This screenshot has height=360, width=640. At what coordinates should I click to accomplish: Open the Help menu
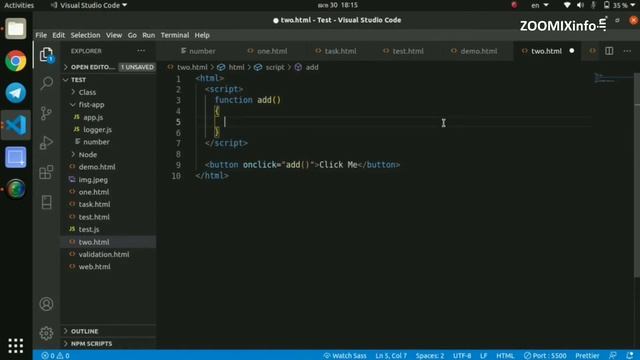[x=202, y=35]
